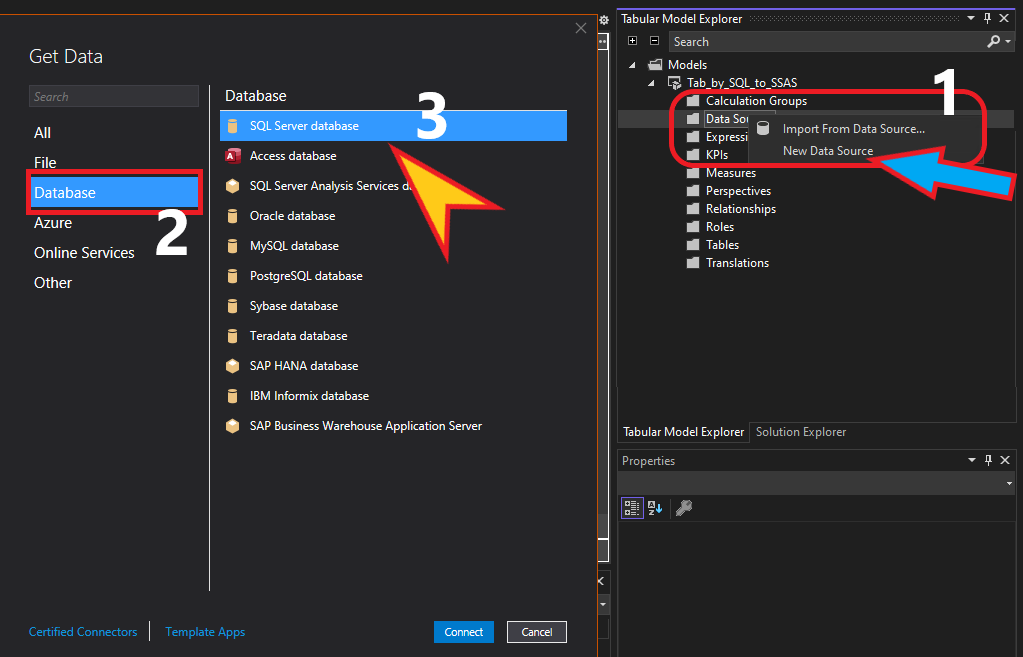
Task: Click the Access database icon
Action: pyautogui.click(x=232, y=156)
